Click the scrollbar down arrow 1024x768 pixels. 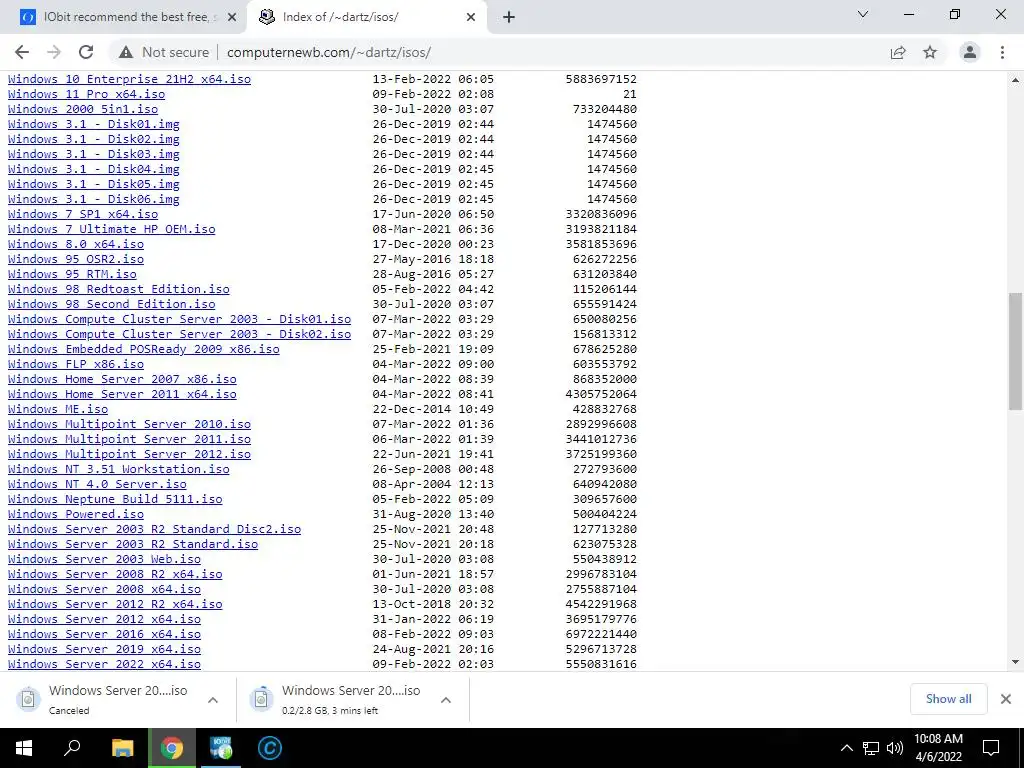(1015, 662)
